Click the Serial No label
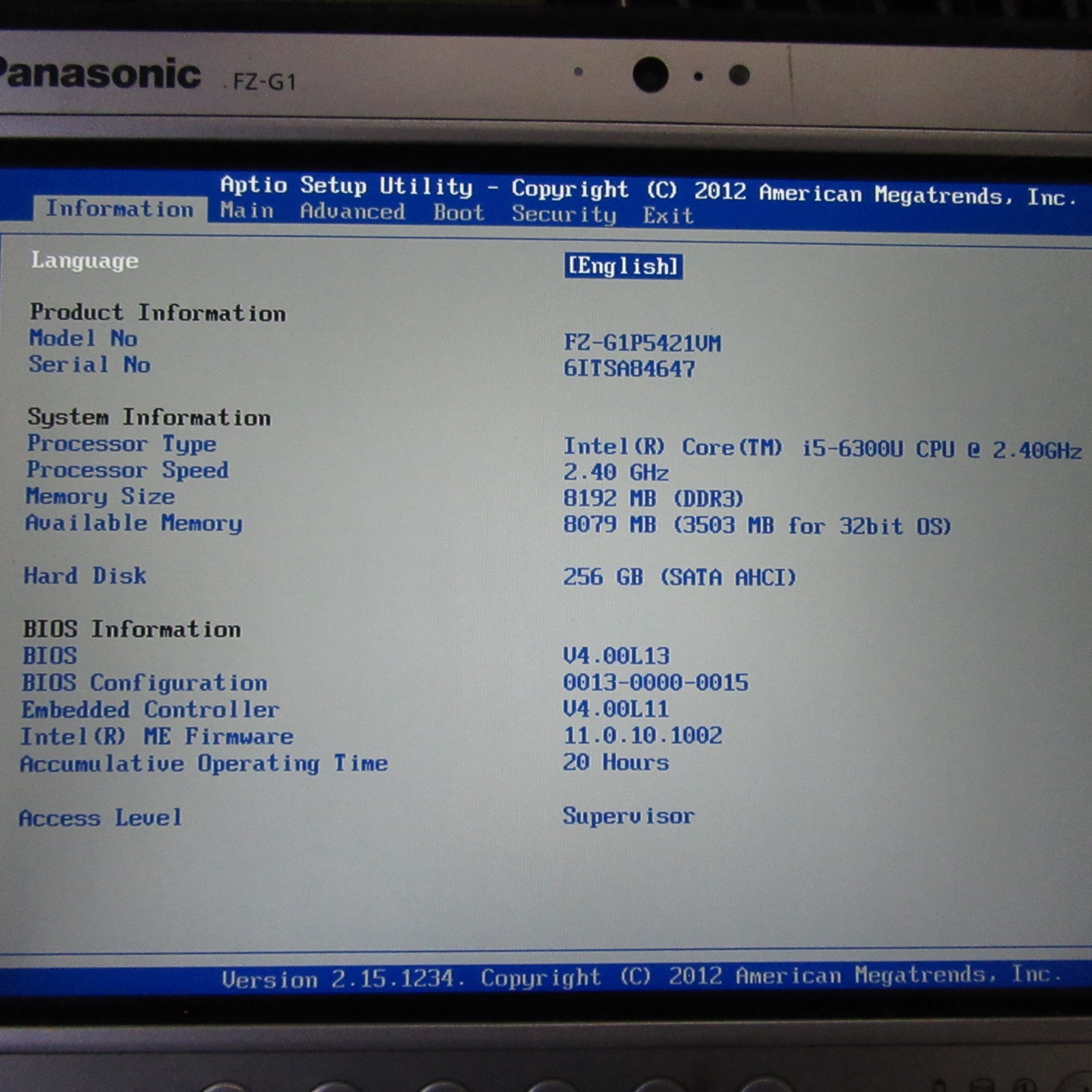 pos(89,364)
